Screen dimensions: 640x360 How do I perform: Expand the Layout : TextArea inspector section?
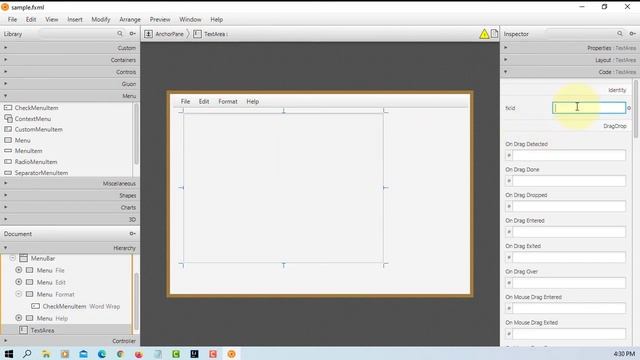[570, 60]
